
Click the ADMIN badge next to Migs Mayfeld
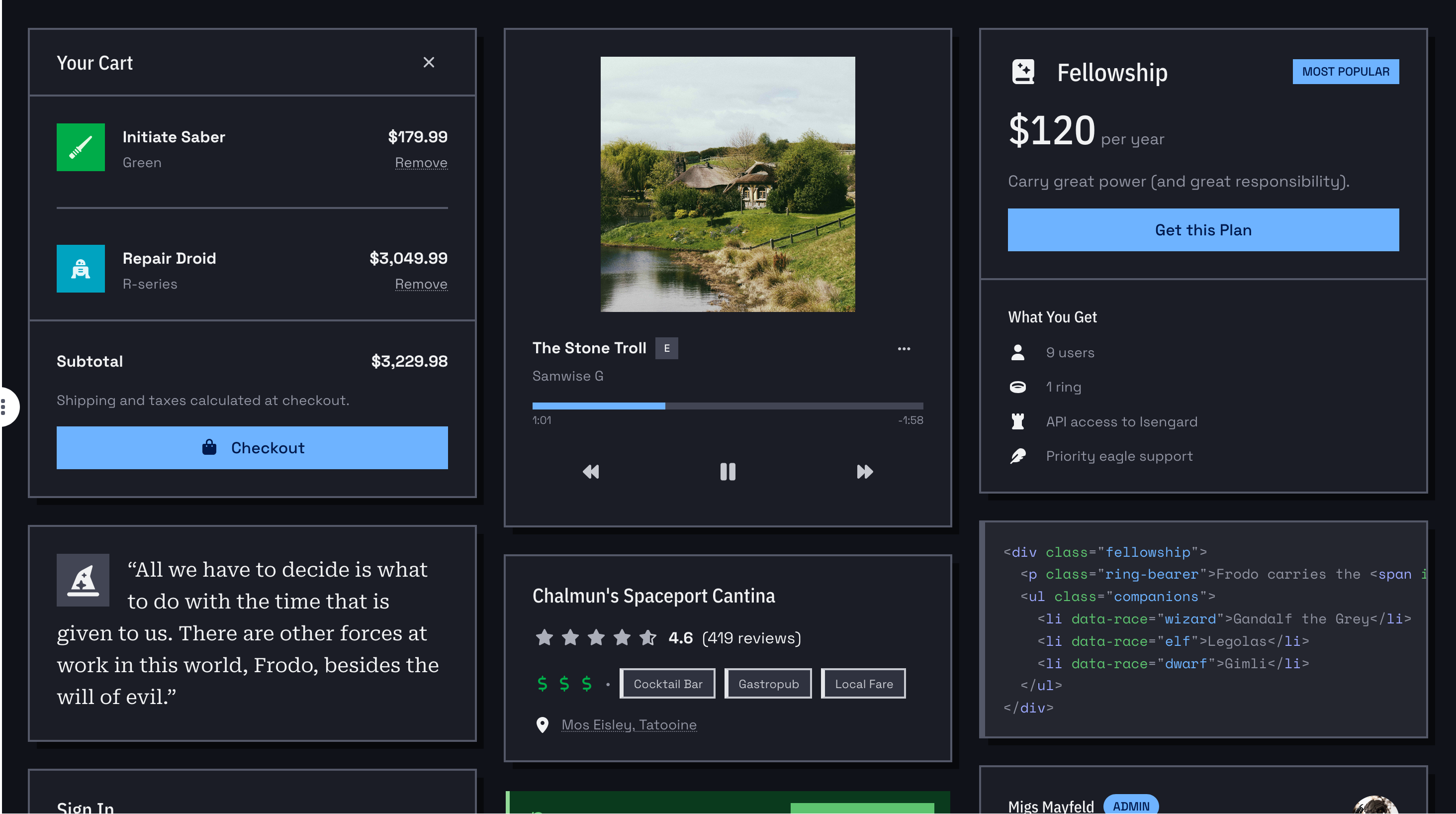(1130, 806)
